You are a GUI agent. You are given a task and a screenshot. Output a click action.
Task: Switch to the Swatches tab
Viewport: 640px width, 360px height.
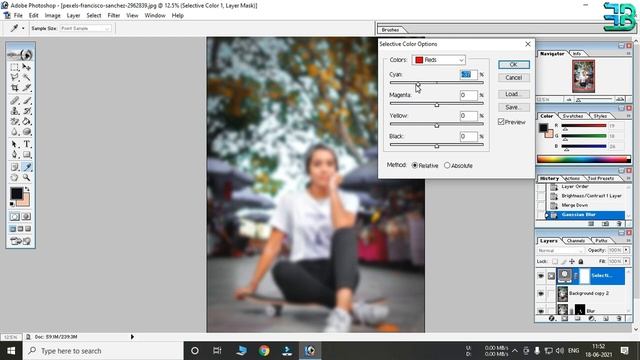pos(572,116)
